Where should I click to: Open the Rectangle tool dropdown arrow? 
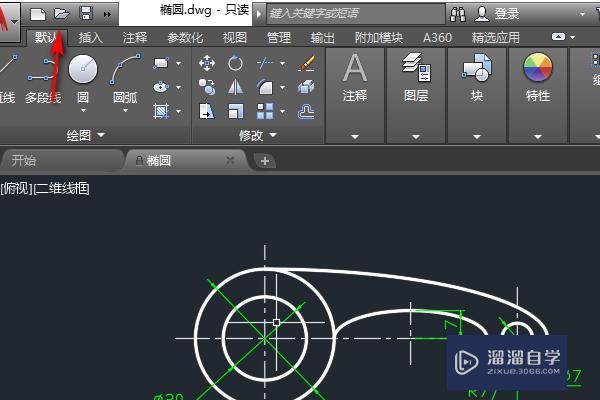click(x=178, y=64)
